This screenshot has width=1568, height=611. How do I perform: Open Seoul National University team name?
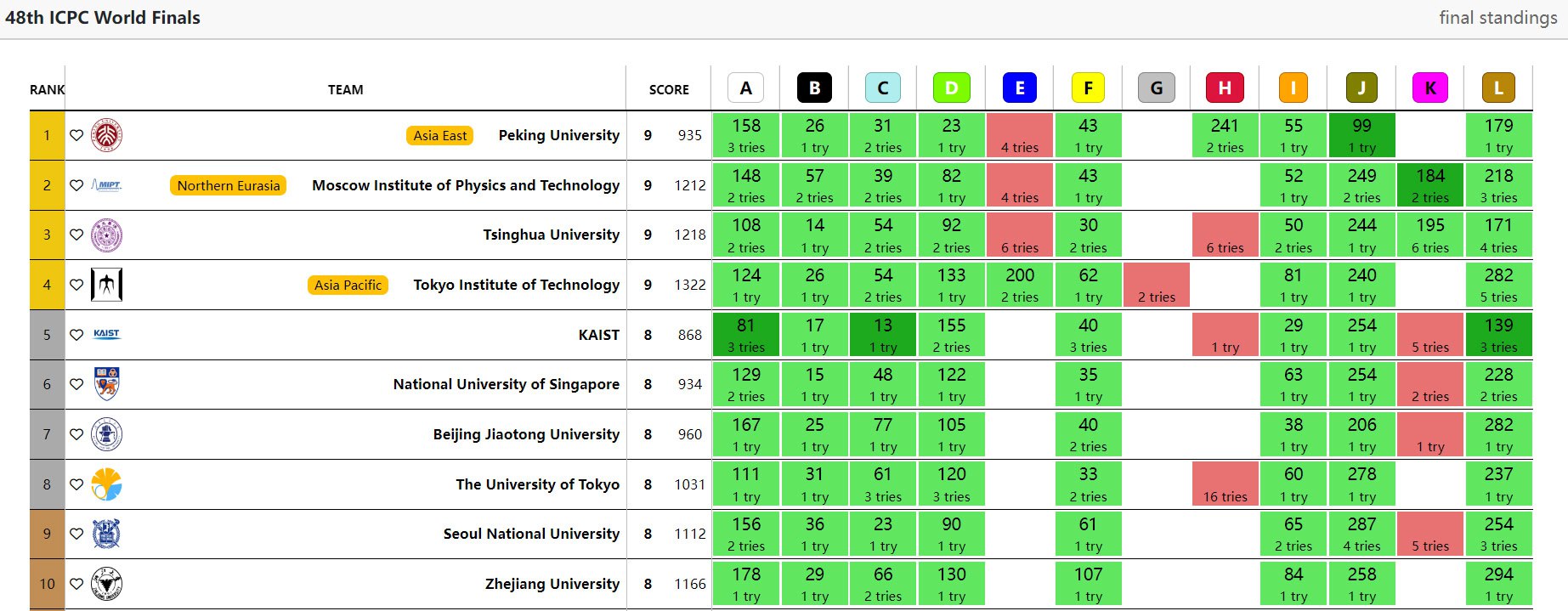pos(532,534)
